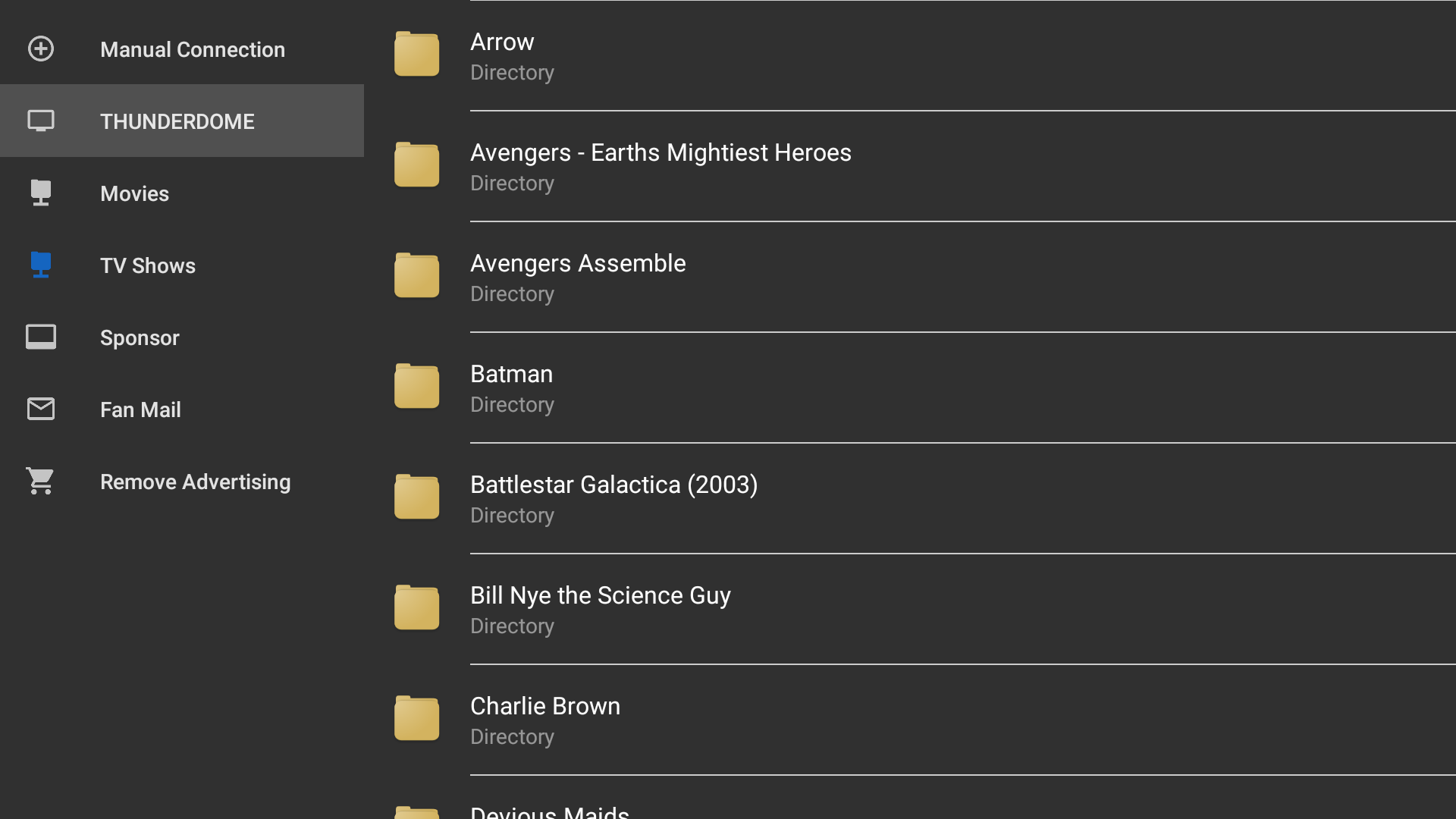The width and height of the screenshot is (1456, 819).
Task: Click the Manual Connection plus icon
Action: coord(40,49)
